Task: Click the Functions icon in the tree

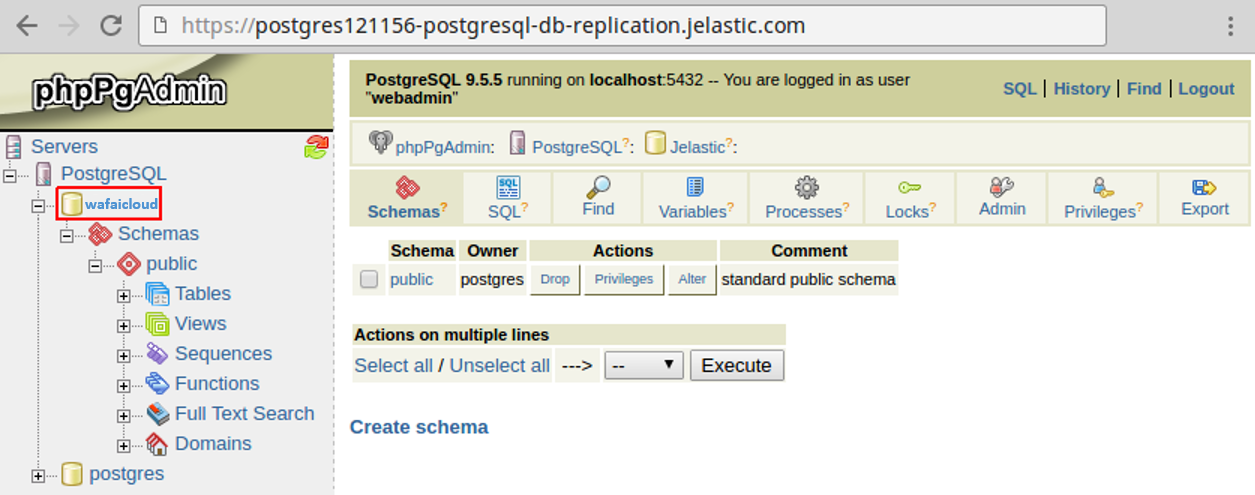Action: pyautogui.click(x=158, y=384)
